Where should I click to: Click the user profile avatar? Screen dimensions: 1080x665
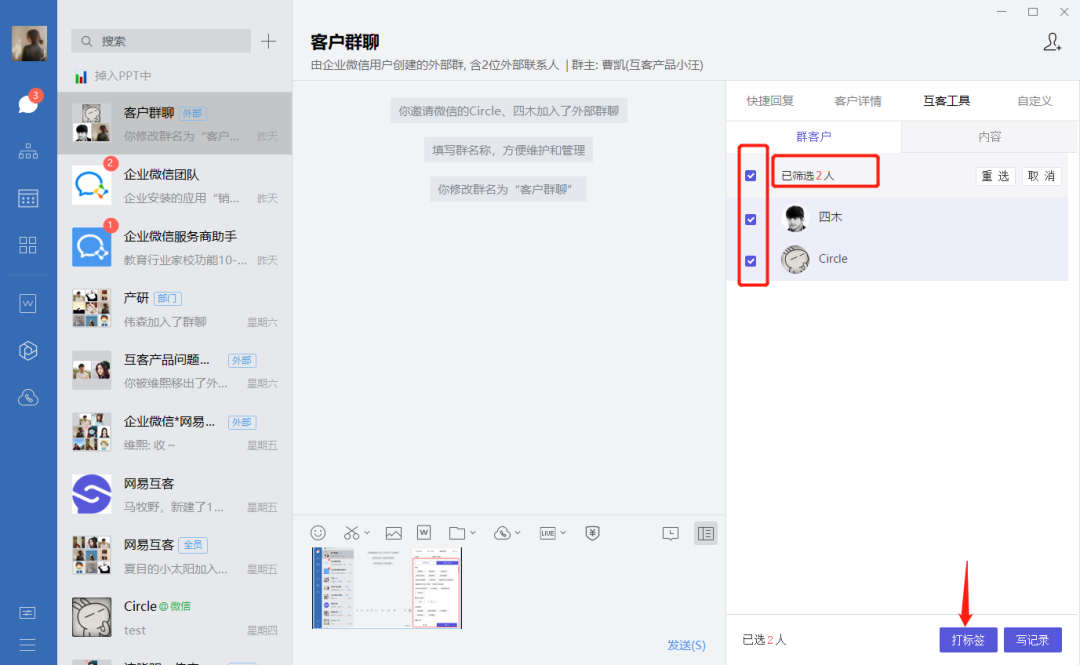pos(29,43)
